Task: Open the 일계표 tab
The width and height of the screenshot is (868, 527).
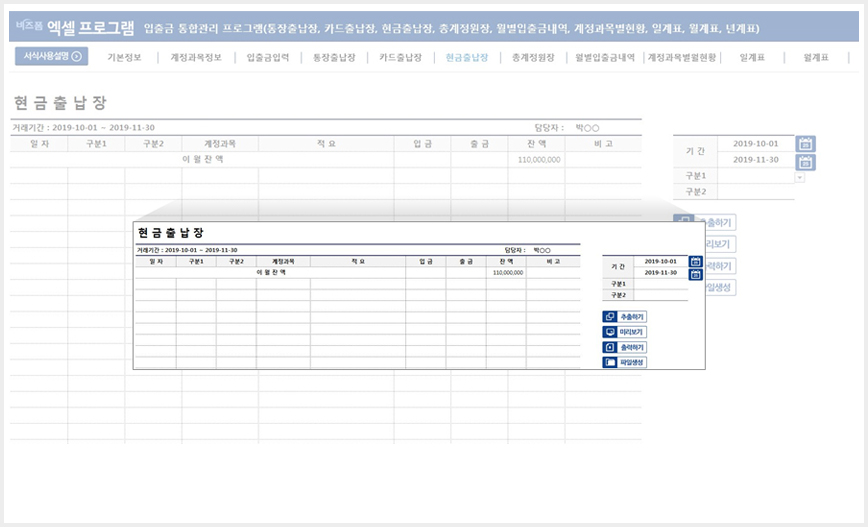Action: 752,57
